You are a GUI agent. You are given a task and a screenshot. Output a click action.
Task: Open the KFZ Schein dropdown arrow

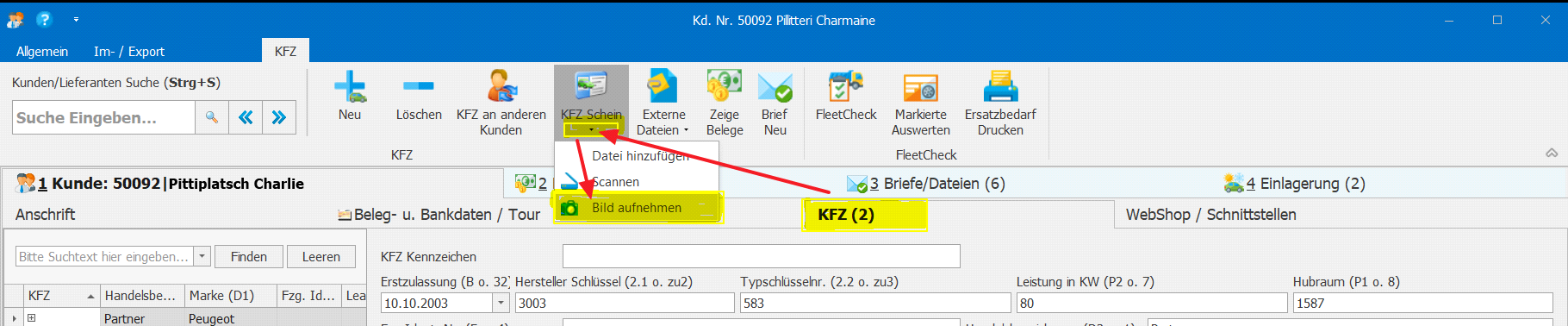click(591, 130)
